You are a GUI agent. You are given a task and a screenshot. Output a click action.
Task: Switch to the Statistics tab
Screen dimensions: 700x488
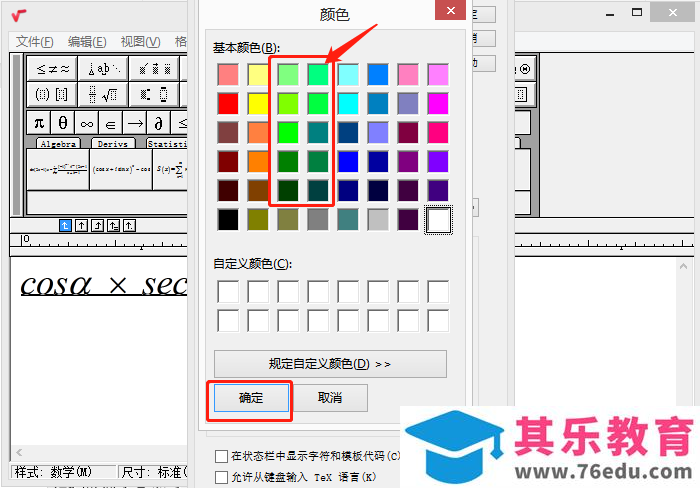pyautogui.click(x=167, y=143)
